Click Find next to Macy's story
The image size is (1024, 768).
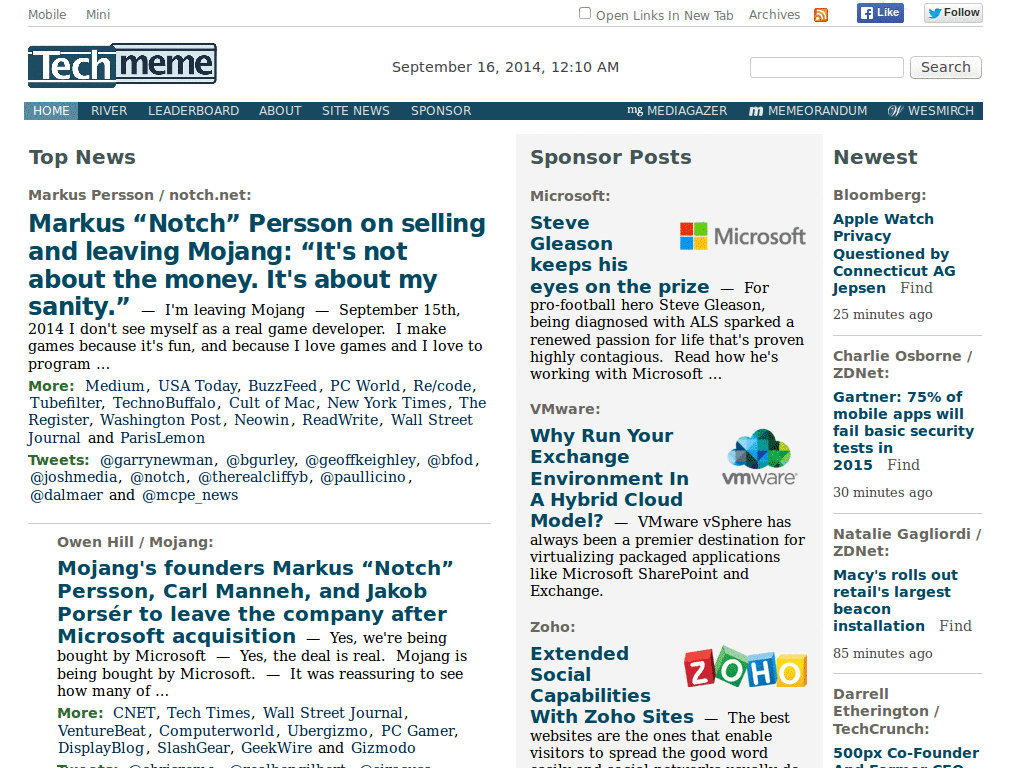click(x=955, y=626)
